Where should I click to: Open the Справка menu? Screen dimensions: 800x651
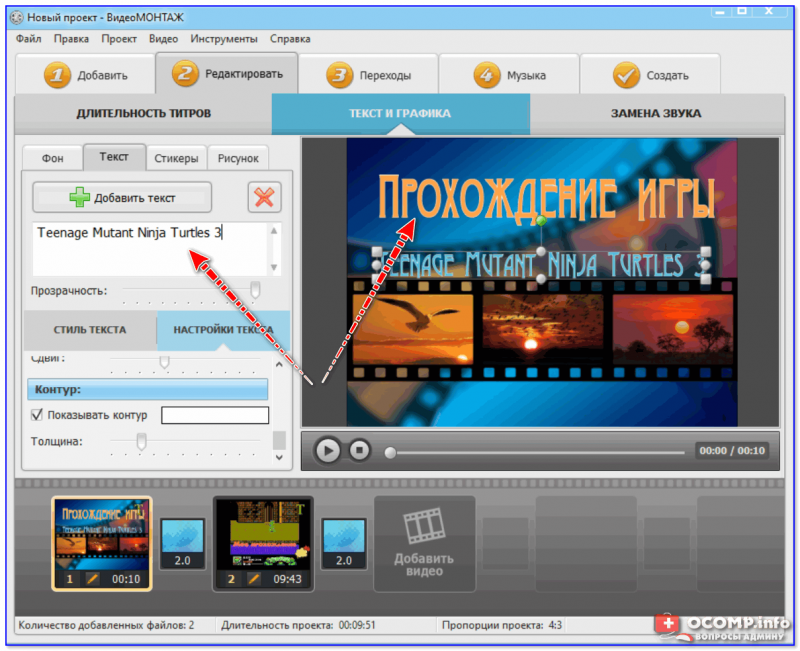click(x=290, y=39)
